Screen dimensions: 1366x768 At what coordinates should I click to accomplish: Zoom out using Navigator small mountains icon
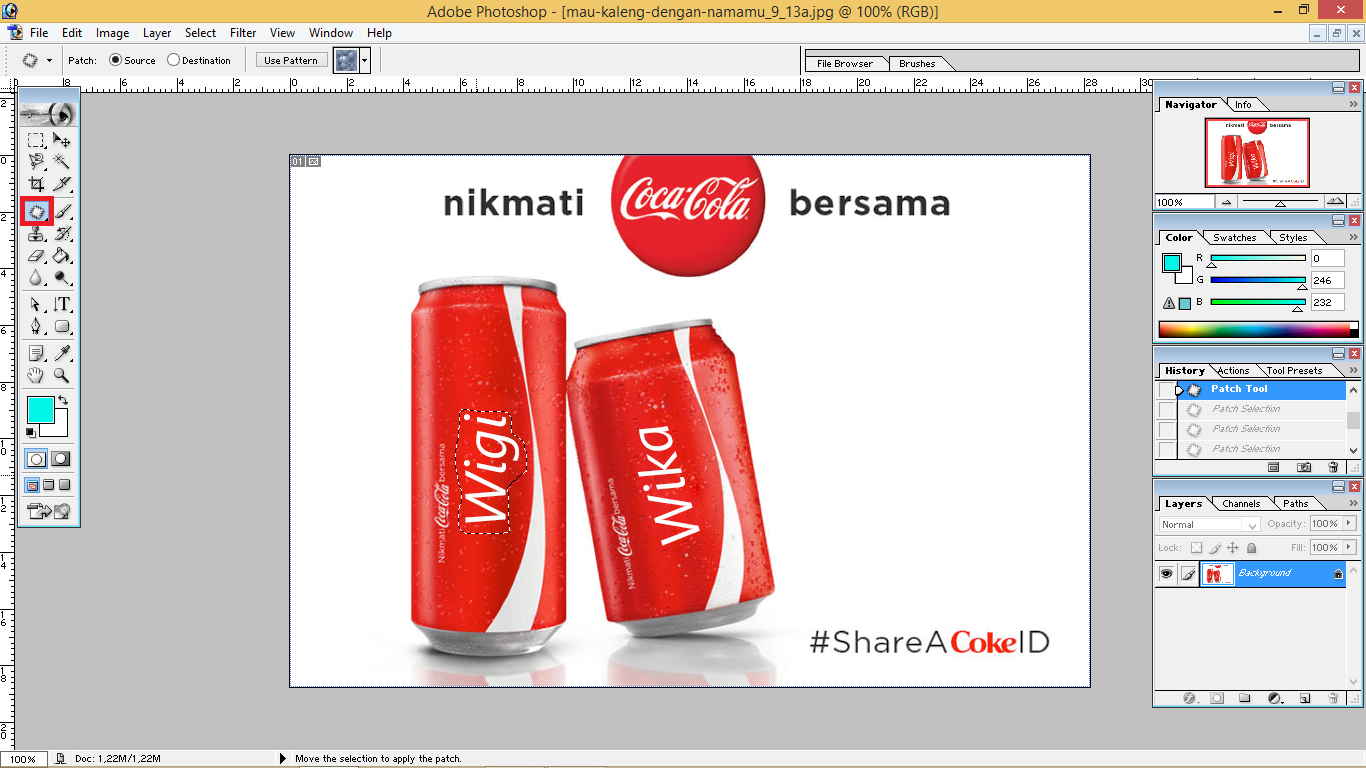(x=1228, y=202)
